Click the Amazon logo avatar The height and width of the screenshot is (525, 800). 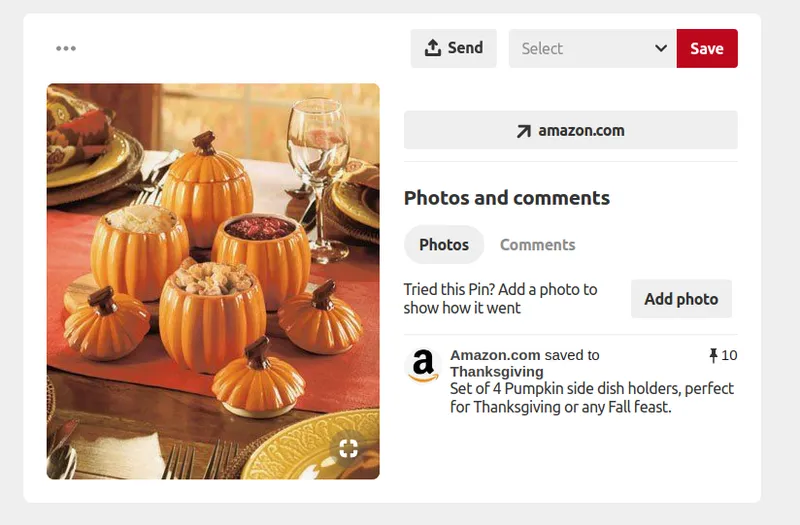423,365
